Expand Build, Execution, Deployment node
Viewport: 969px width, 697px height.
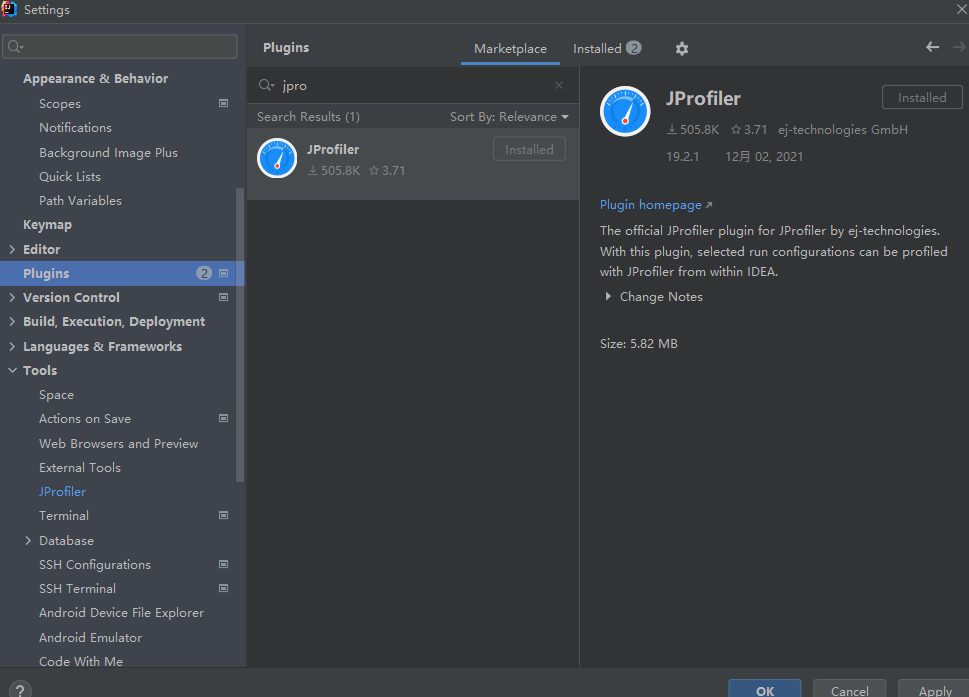(x=12, y=321)
